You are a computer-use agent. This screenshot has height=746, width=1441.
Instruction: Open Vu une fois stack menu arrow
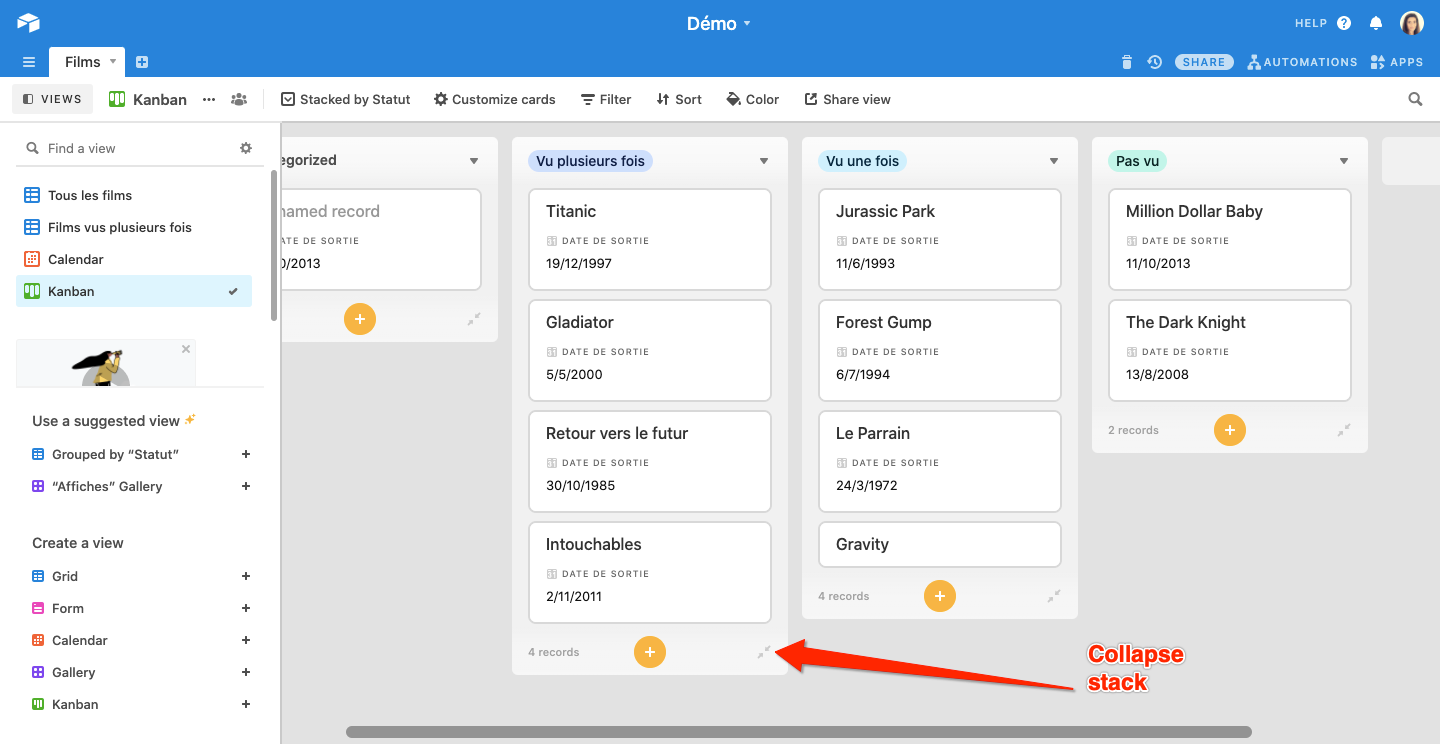(x=1054, y=161)
